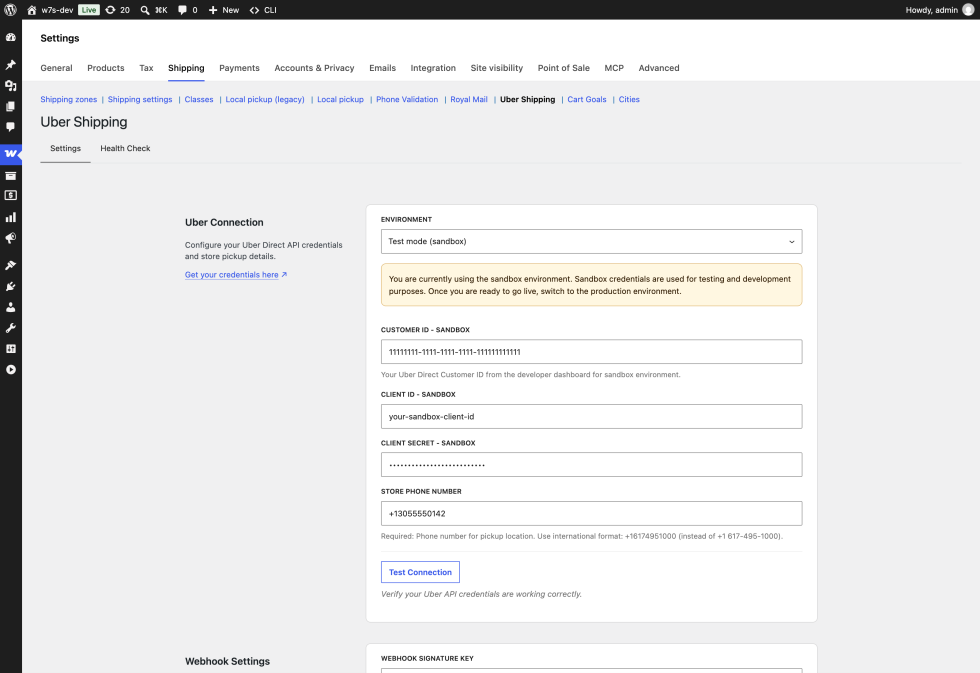Open Local pickup section link
The image size is (980, 673).
(341, 99)
